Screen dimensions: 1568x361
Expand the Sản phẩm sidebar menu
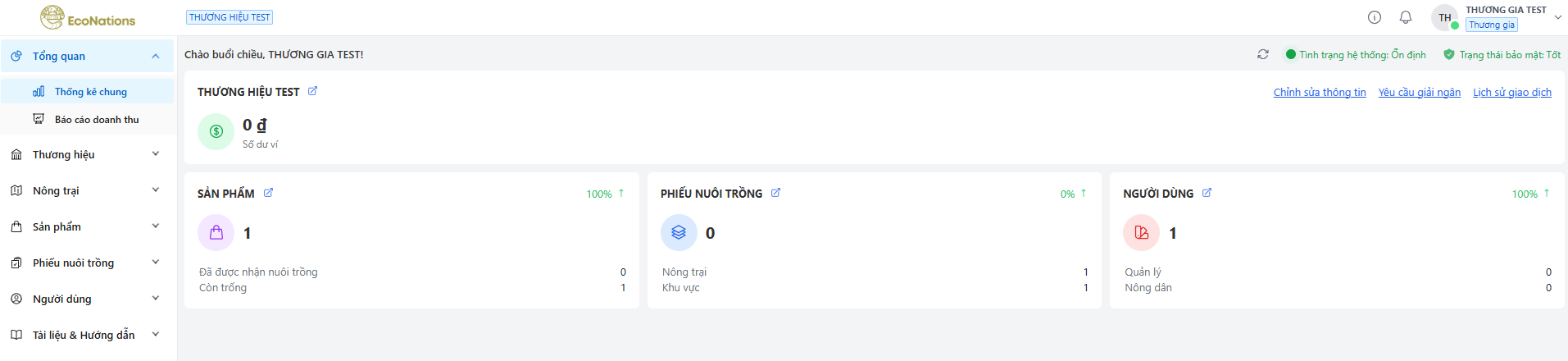[156, 226]
